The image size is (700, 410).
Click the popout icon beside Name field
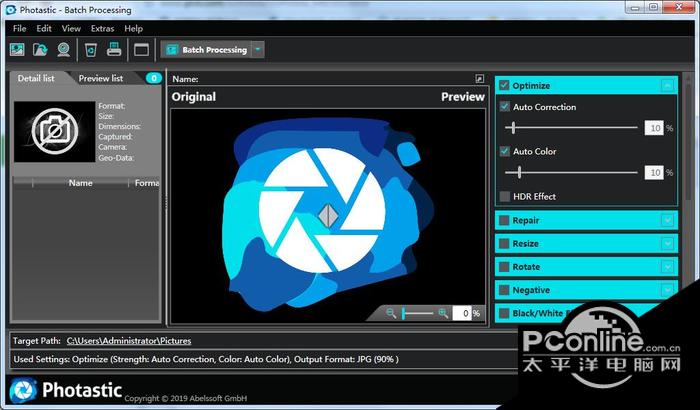(x=479, y=79)
